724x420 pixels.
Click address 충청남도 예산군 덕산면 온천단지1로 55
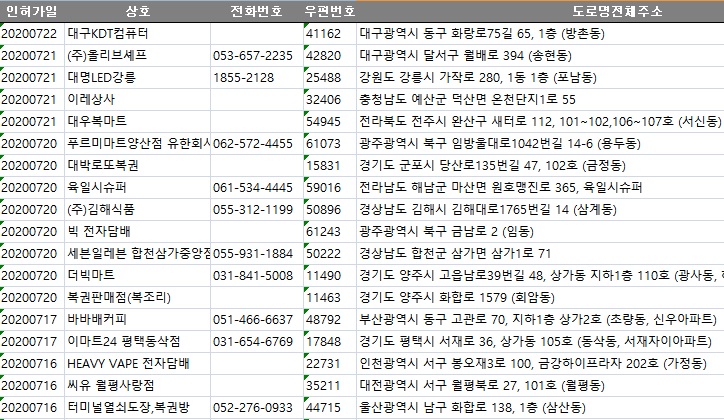click(467, 100)
